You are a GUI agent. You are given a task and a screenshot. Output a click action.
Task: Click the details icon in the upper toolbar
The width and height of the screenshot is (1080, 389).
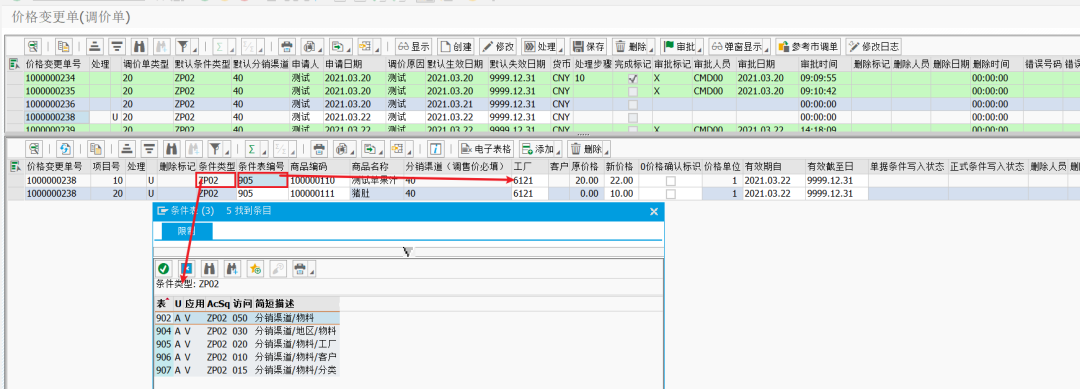pyautogui.click(x=33, y=47)
